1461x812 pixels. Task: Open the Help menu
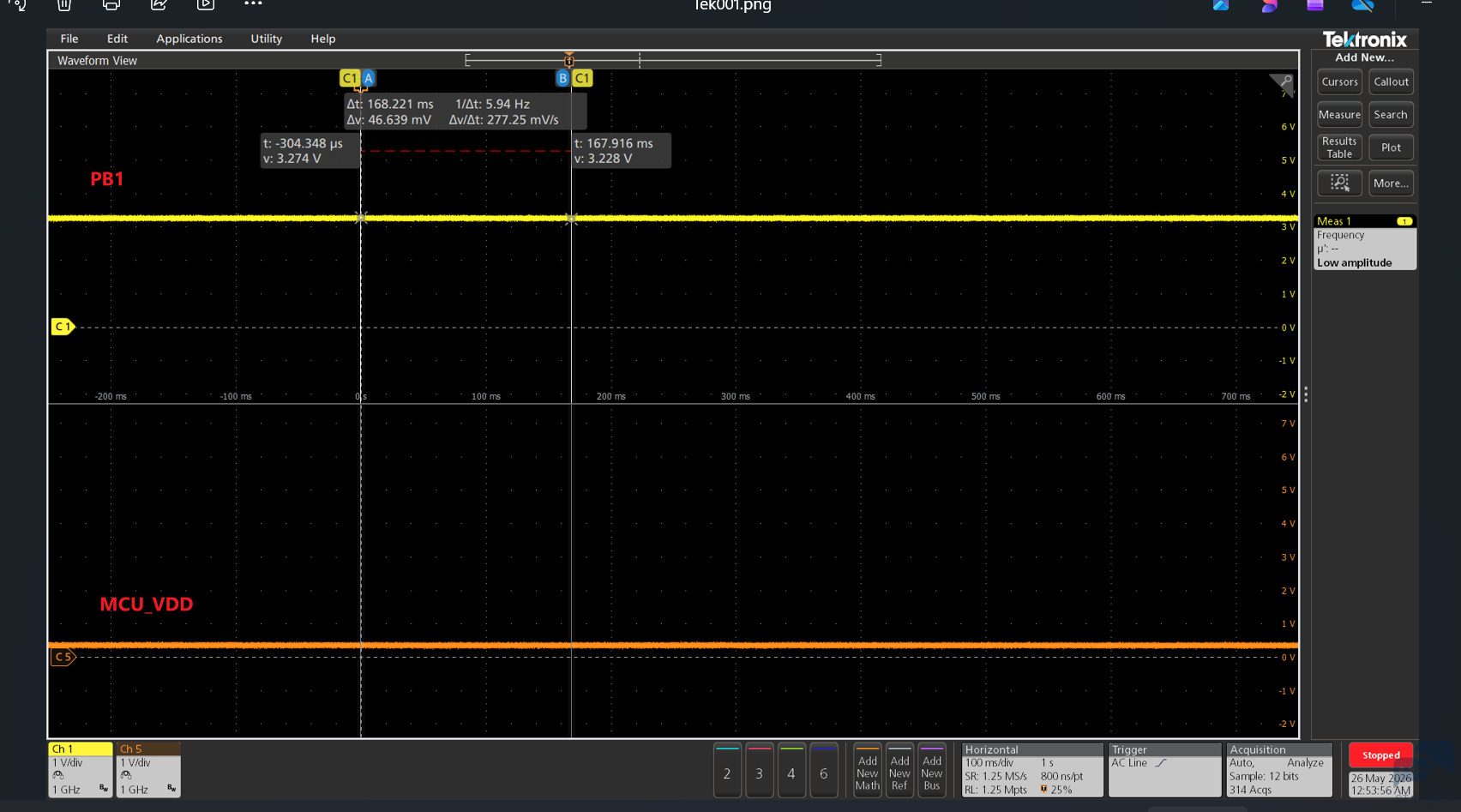tap(323, 39)
